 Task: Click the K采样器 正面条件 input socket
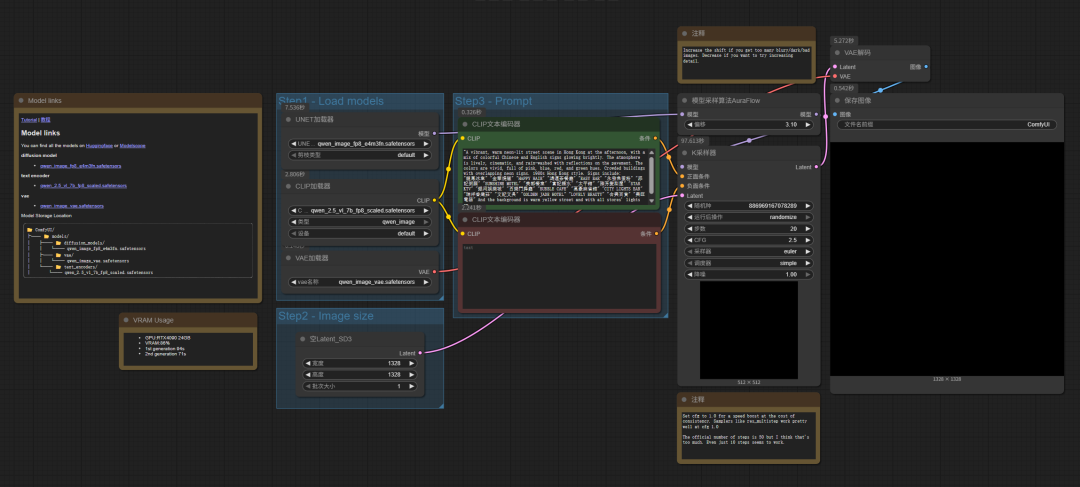coord(682,176)
